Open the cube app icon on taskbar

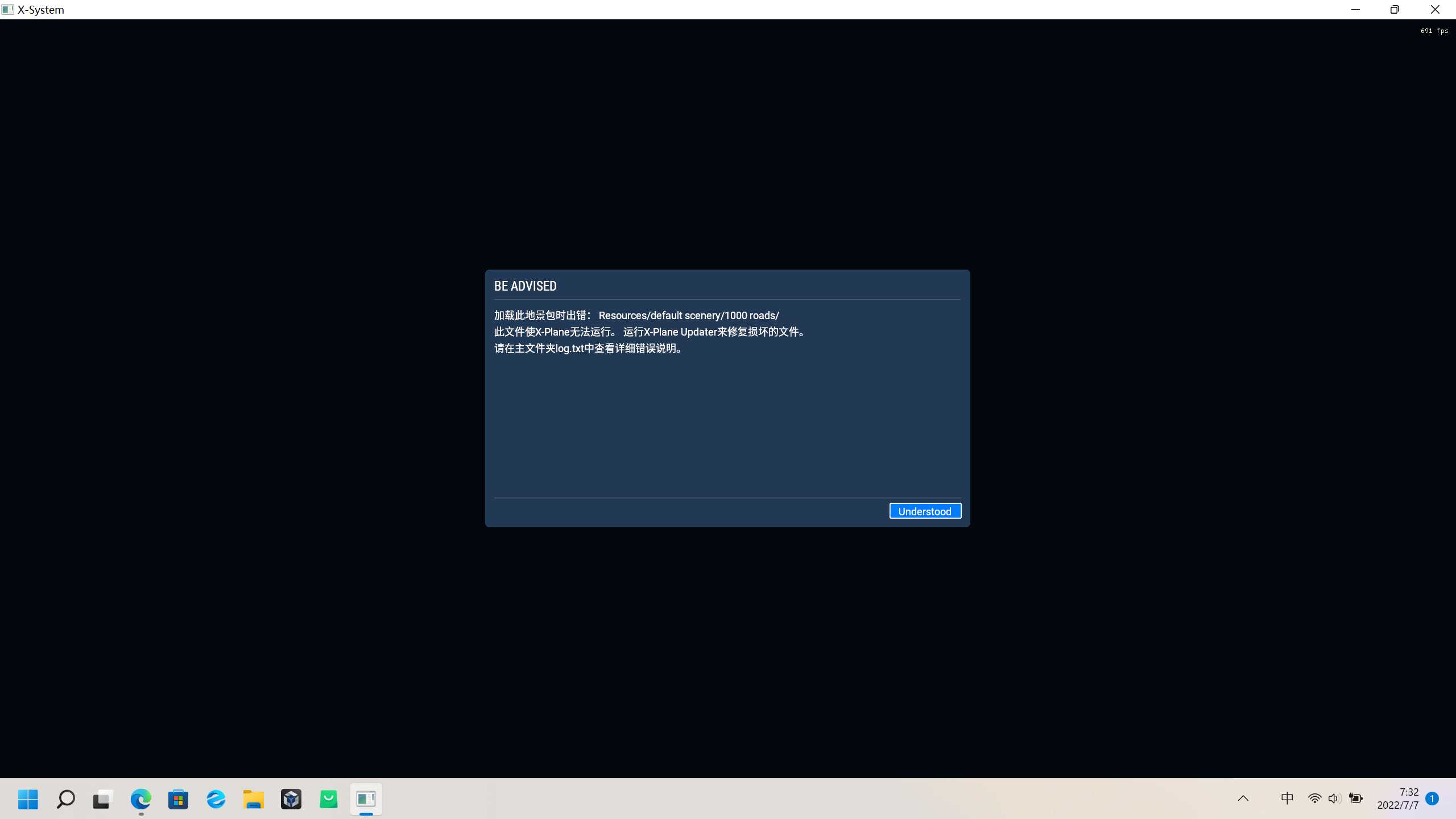tap(291, 799)
